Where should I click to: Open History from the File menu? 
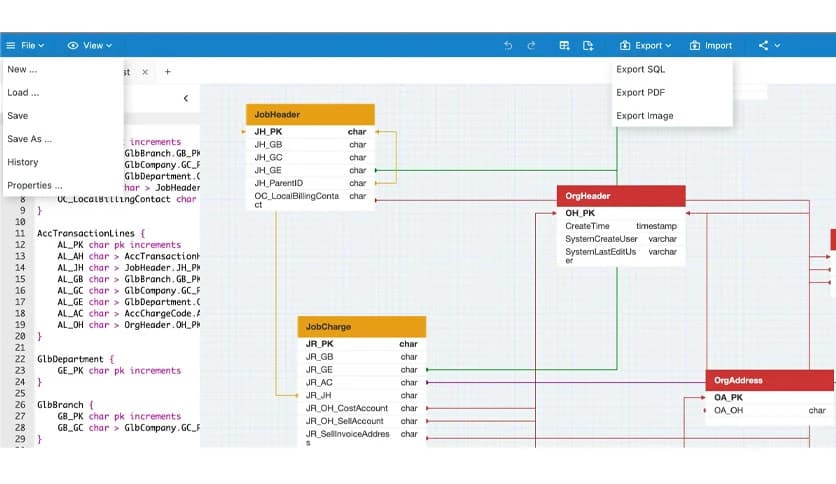click(x=23, y=162)
